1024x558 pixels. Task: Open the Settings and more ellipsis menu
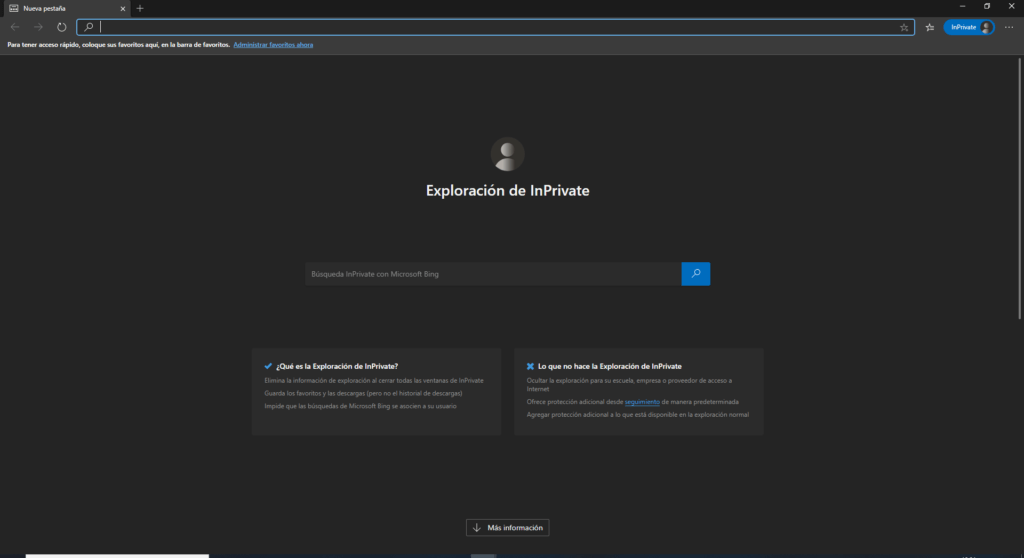[x=1009, y=27]
